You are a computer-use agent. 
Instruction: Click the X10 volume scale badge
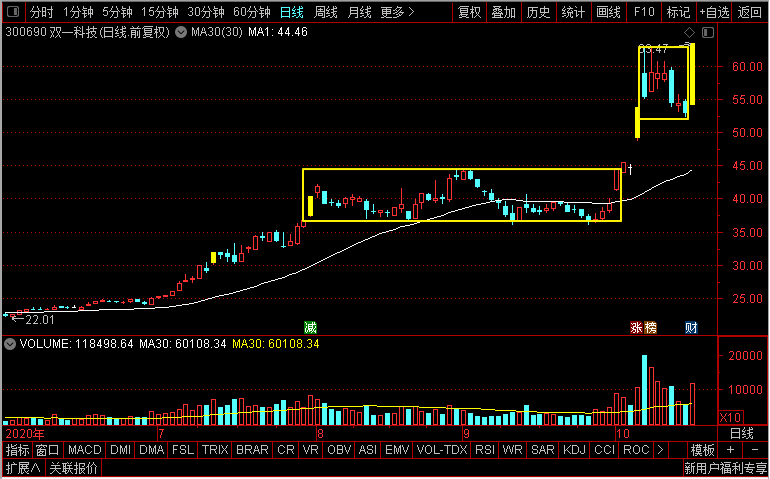pos(731,418)
